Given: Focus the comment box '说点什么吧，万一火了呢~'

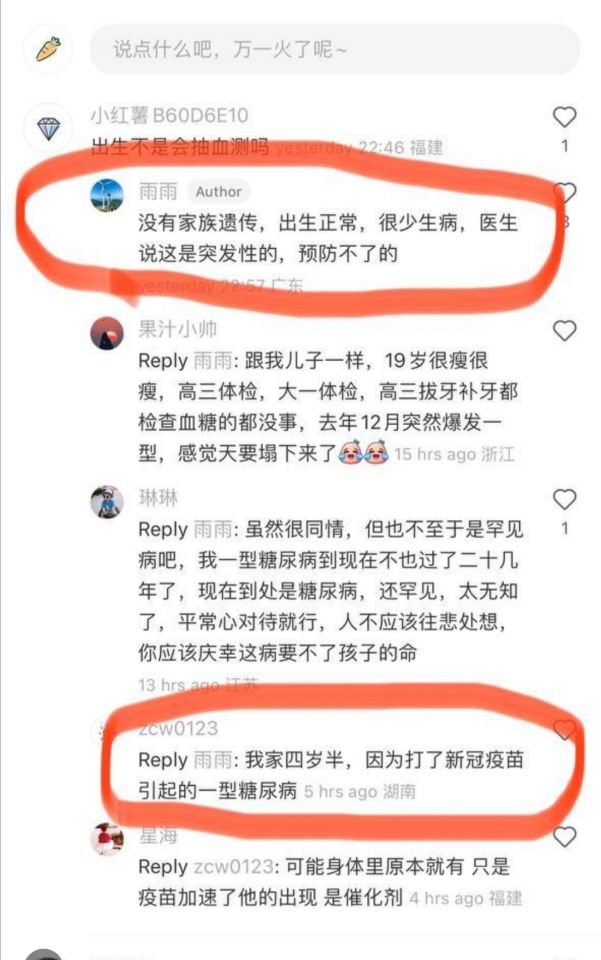Looking at the screenshot, I should click(334, 49).
